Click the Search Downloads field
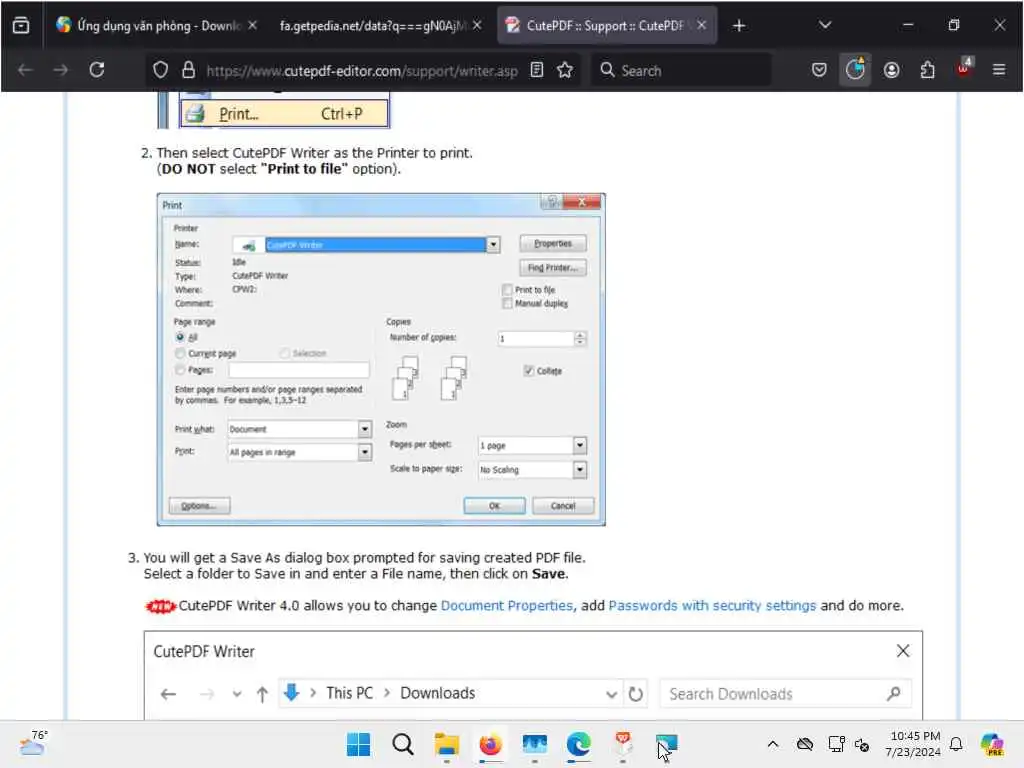1024x768 pixels. tap(786, 694)
